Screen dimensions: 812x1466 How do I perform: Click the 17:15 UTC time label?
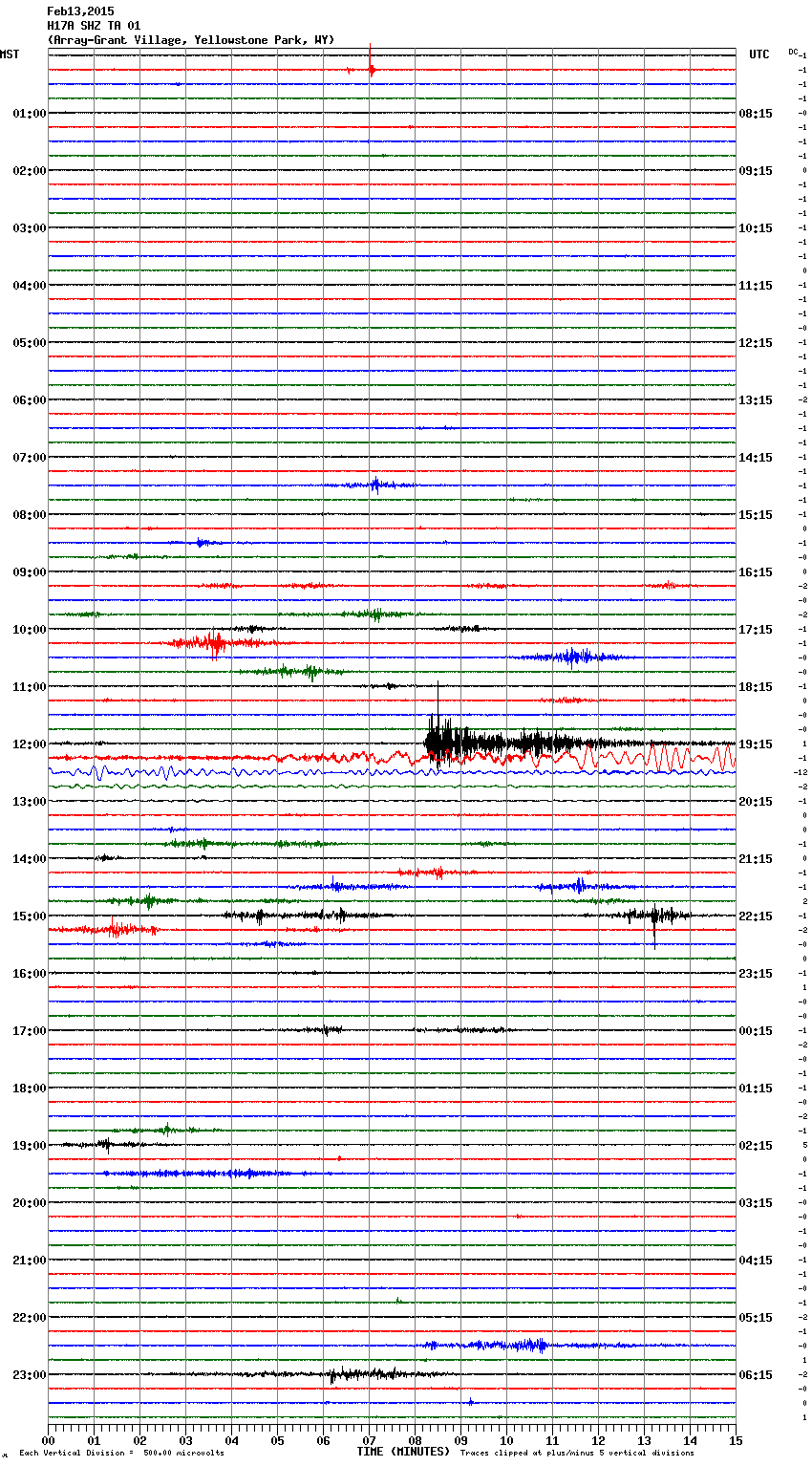coord(756,630)
